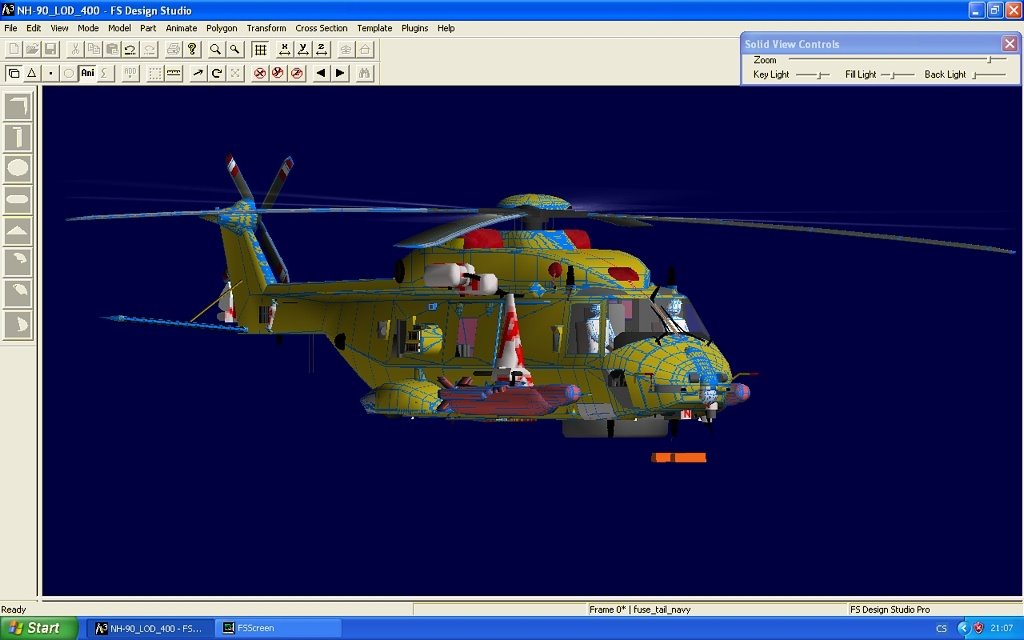The height and width of the screenshot is (640, 1024).
Task: Select the sphere primitive tool in sidebar
Action: coord(18,168)
